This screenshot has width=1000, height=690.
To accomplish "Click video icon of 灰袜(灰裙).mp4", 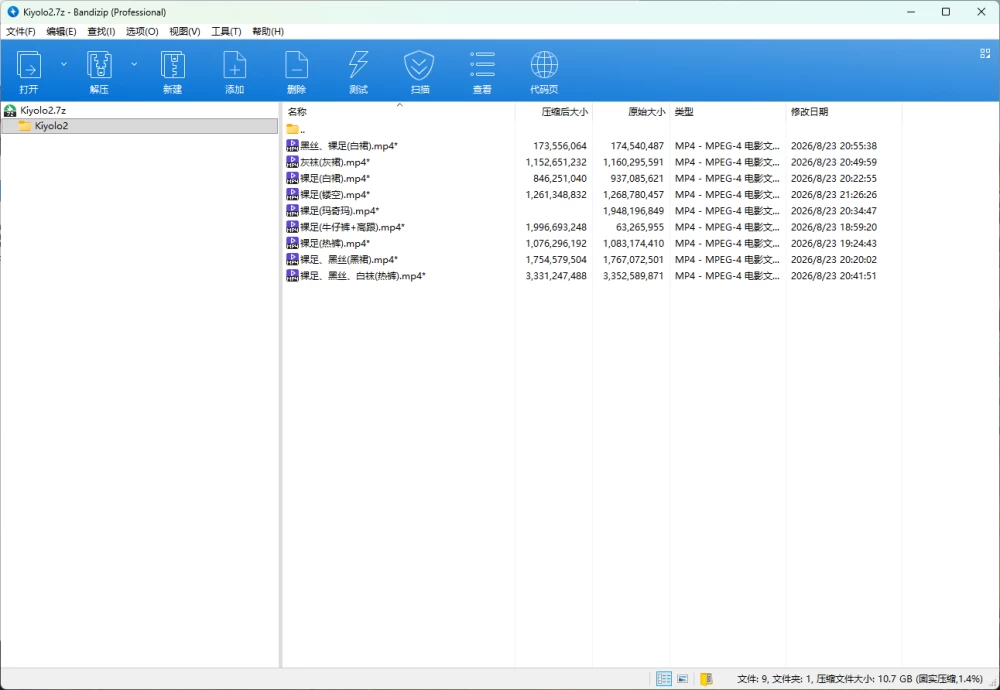I will coord(292,162).
